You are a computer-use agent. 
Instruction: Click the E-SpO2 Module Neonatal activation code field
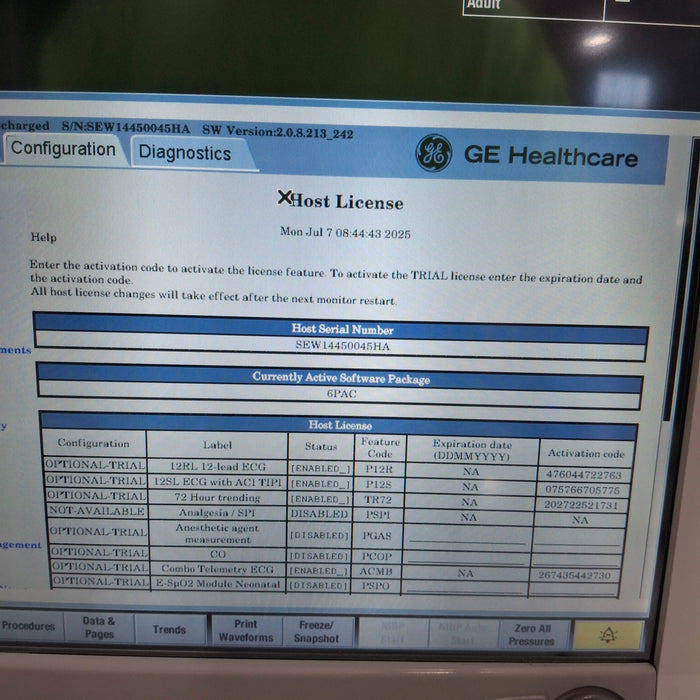pos(574,589)
